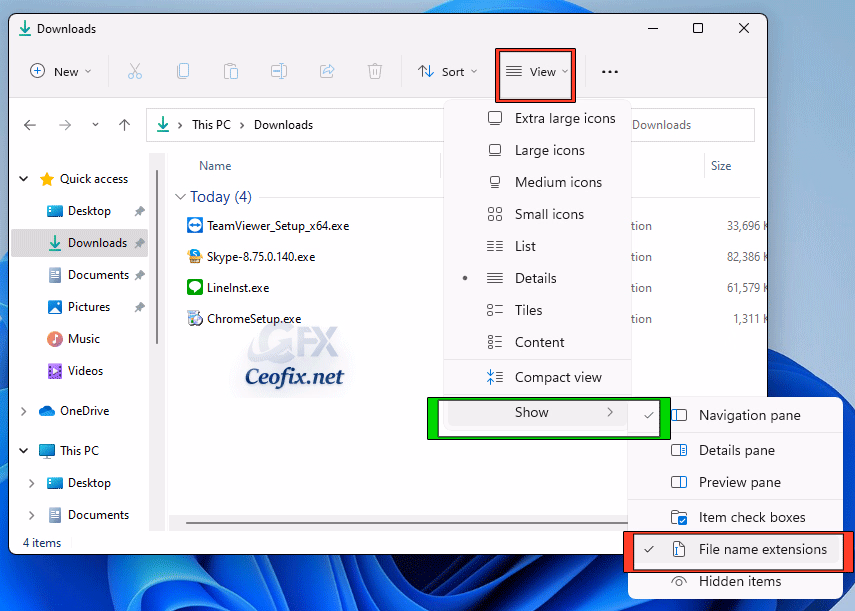
Task: Select Large icons view option
Action: pos(549,150)
